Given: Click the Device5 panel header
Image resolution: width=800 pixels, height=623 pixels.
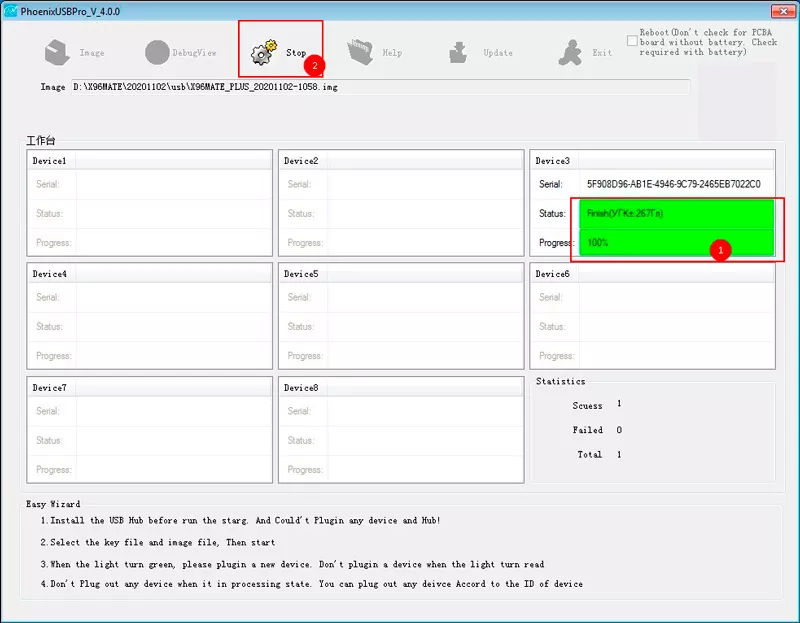Looking at the screenshot, I should coord(401,274).
